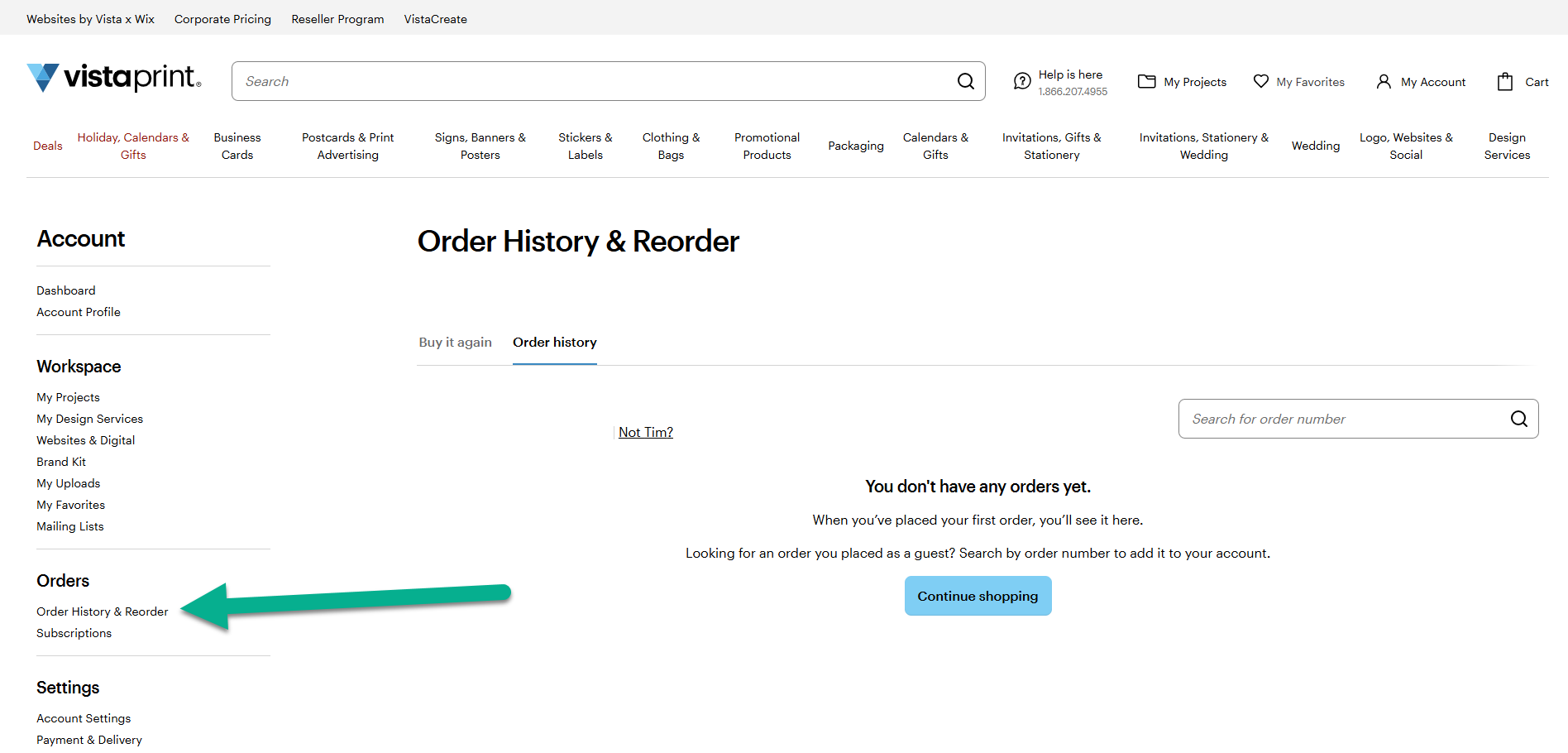Open VistaCreate link

click(435, 19)
